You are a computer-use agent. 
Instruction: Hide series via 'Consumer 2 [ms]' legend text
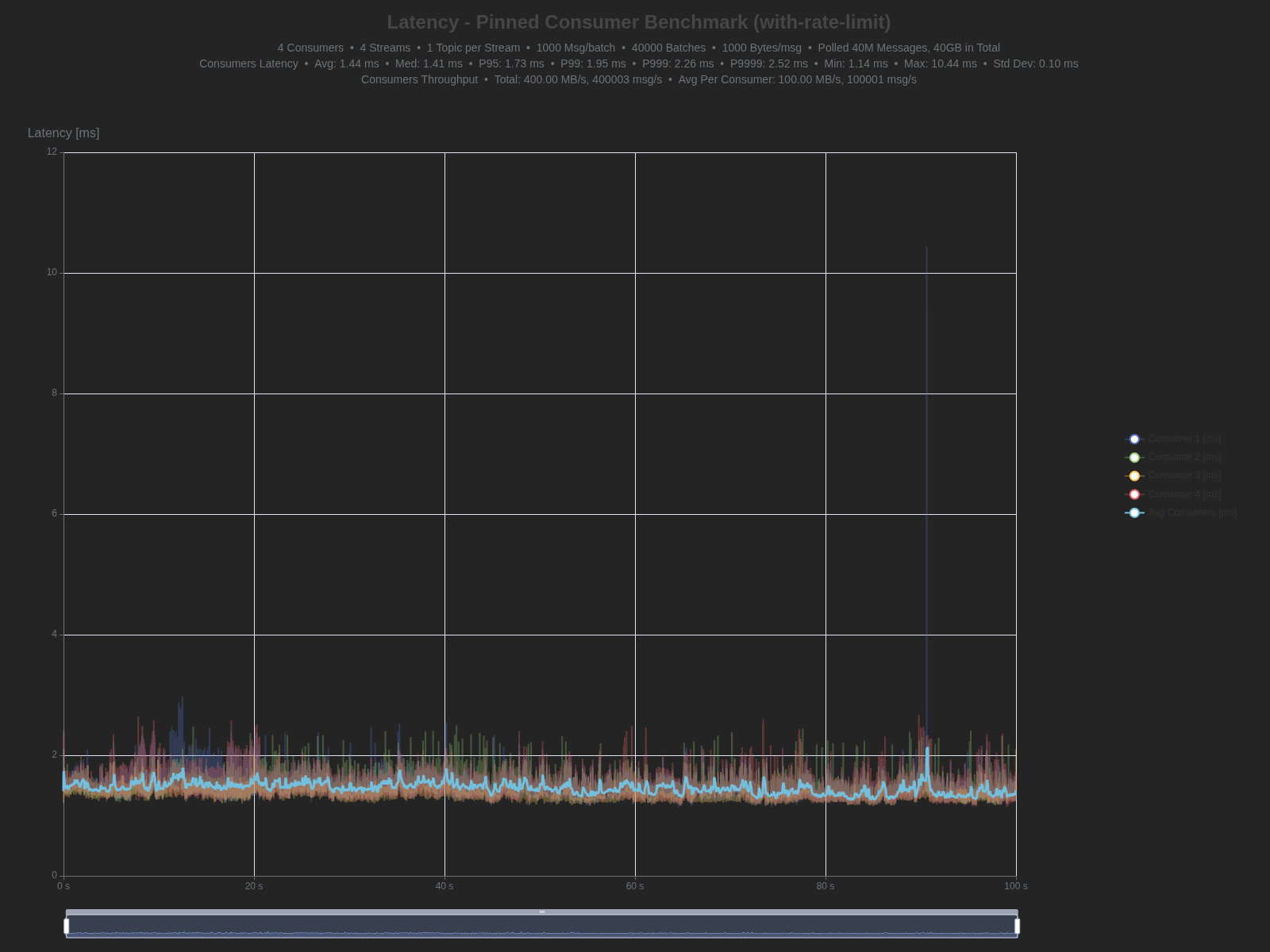(x=1184, y=457)
